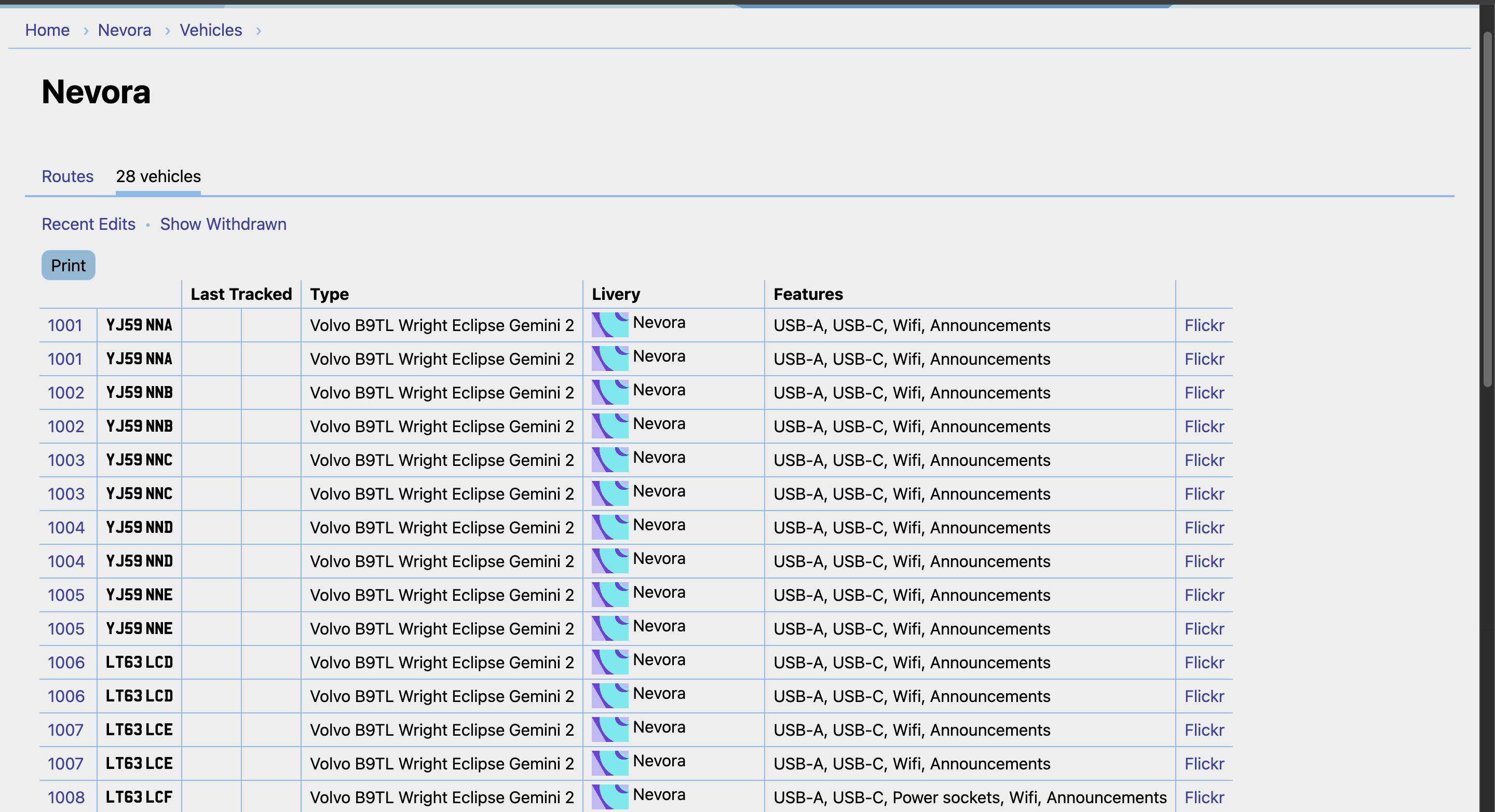Viewport: 1495px width, 812px height.
Task: Click the Last Tracked column header
Action: tap(241, 294)
